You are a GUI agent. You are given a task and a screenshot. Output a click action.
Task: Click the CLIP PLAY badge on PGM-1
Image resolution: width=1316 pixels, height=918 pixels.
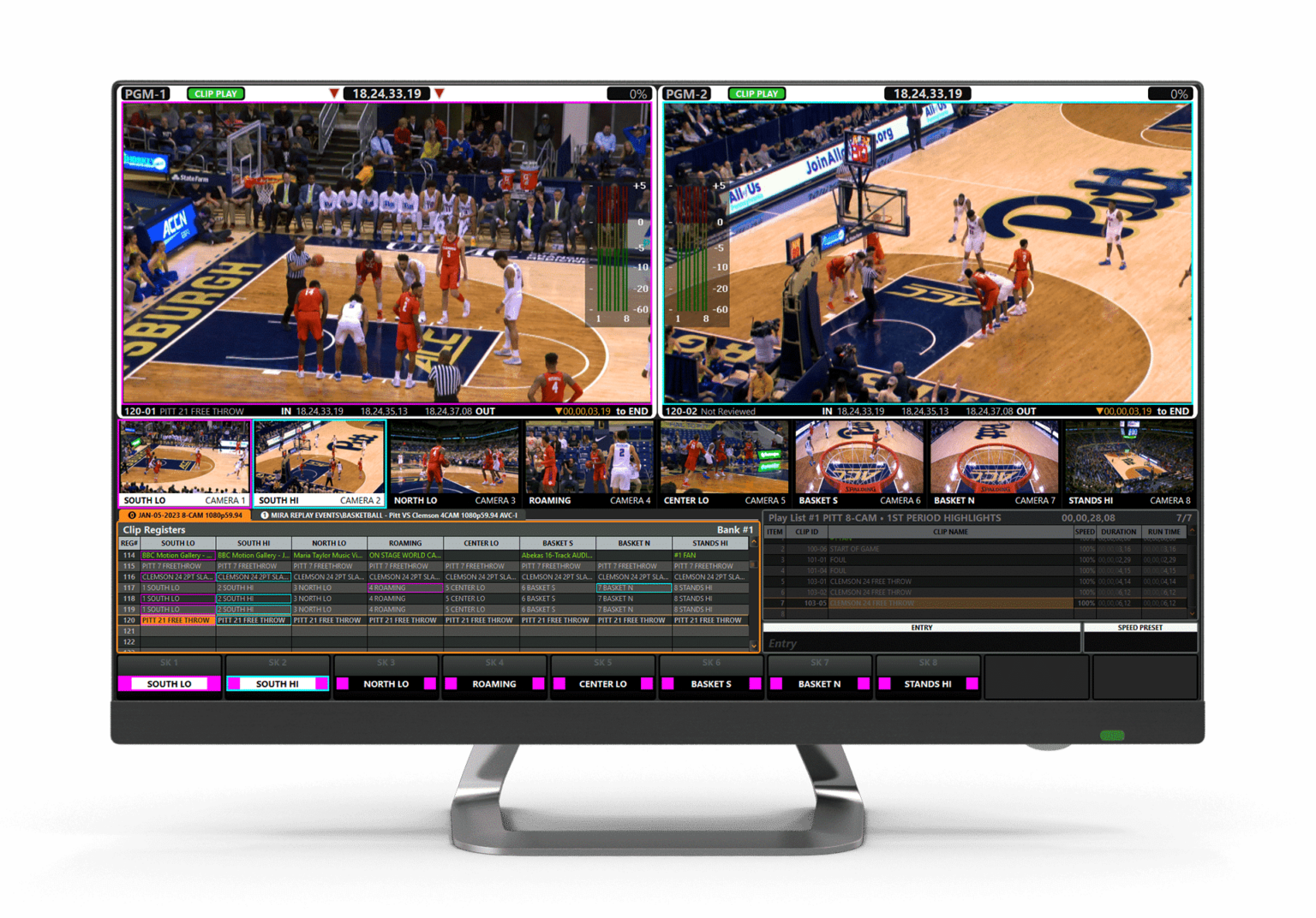pos(215,93)
